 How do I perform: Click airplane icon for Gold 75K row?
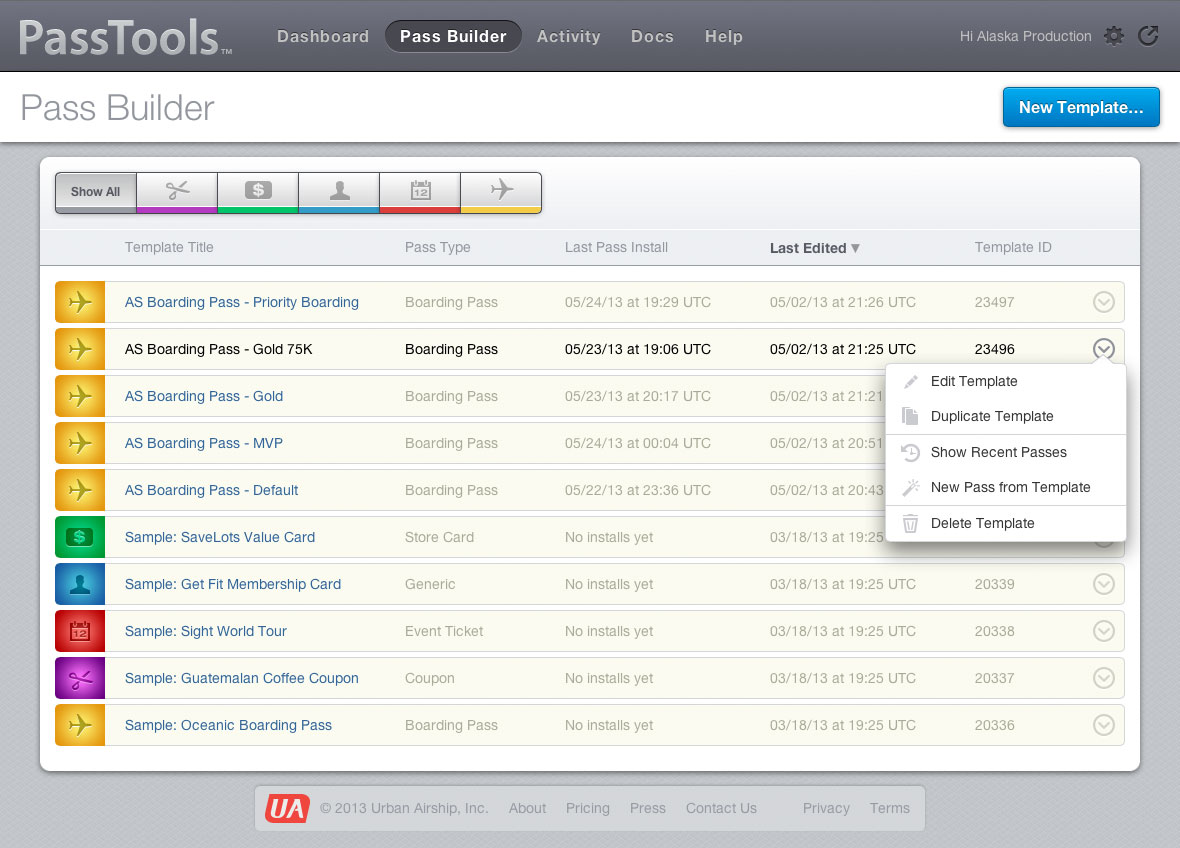coord(80,349)
